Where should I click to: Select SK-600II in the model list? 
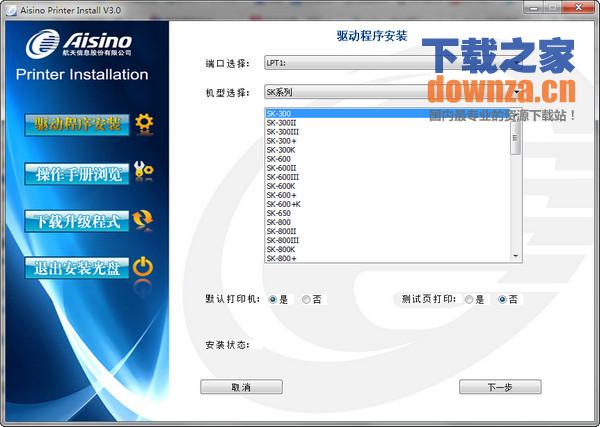[388, 168]
